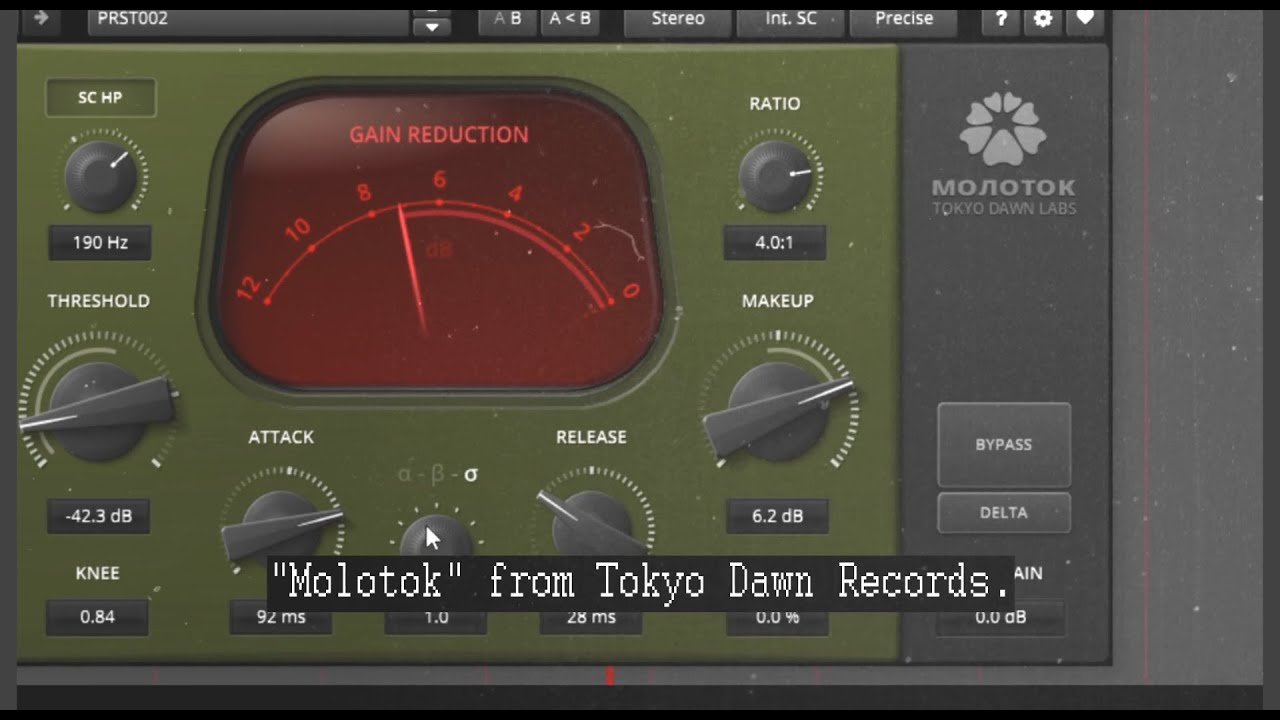
Task: Click the 28 ms release value field
Action: click(591, 617)
